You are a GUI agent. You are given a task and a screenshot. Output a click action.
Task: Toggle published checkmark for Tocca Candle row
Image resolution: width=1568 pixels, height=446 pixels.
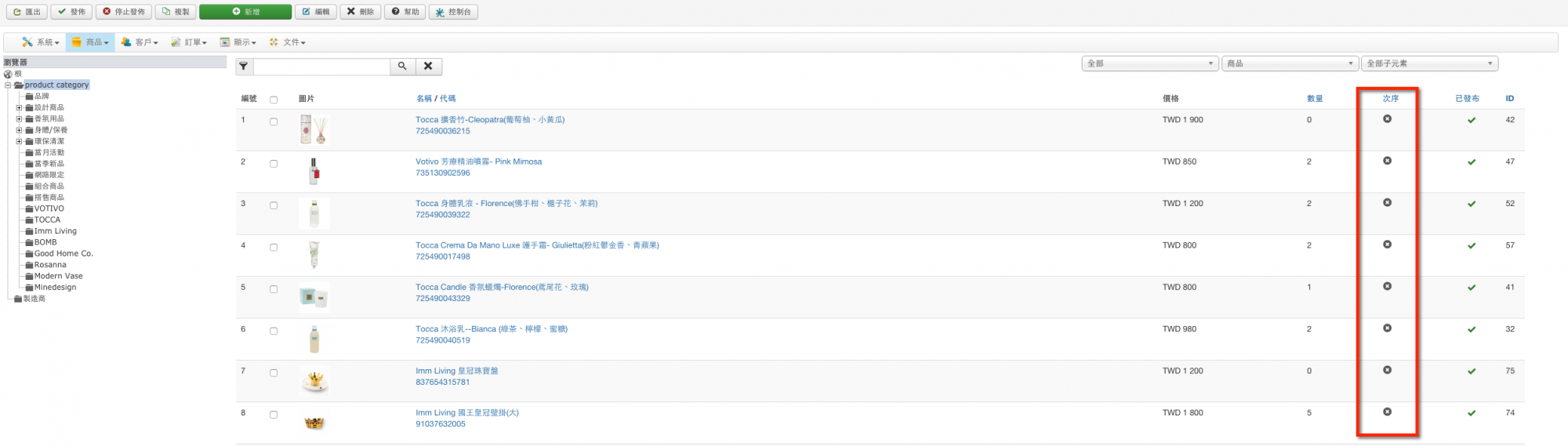pyautogui.click(x=1472, y=288)
